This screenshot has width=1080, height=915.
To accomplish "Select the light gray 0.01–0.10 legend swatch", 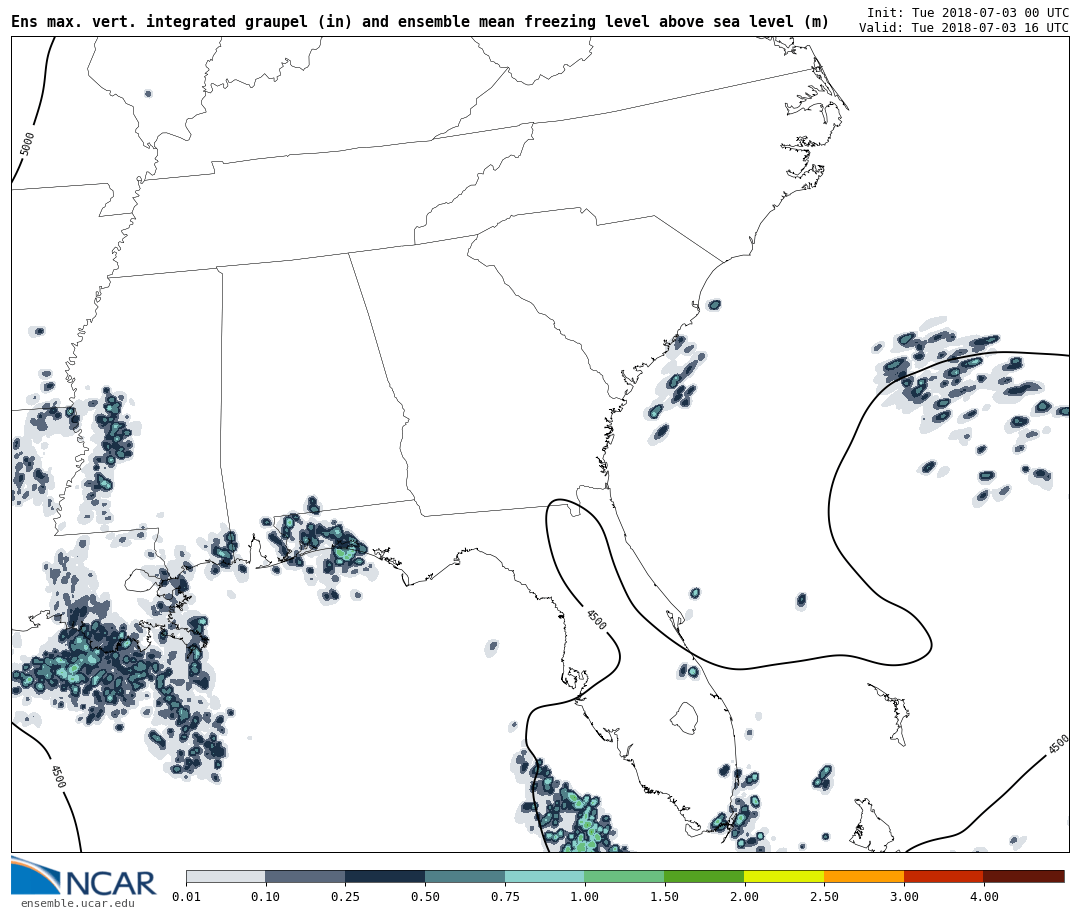I will tap(225, 876).
